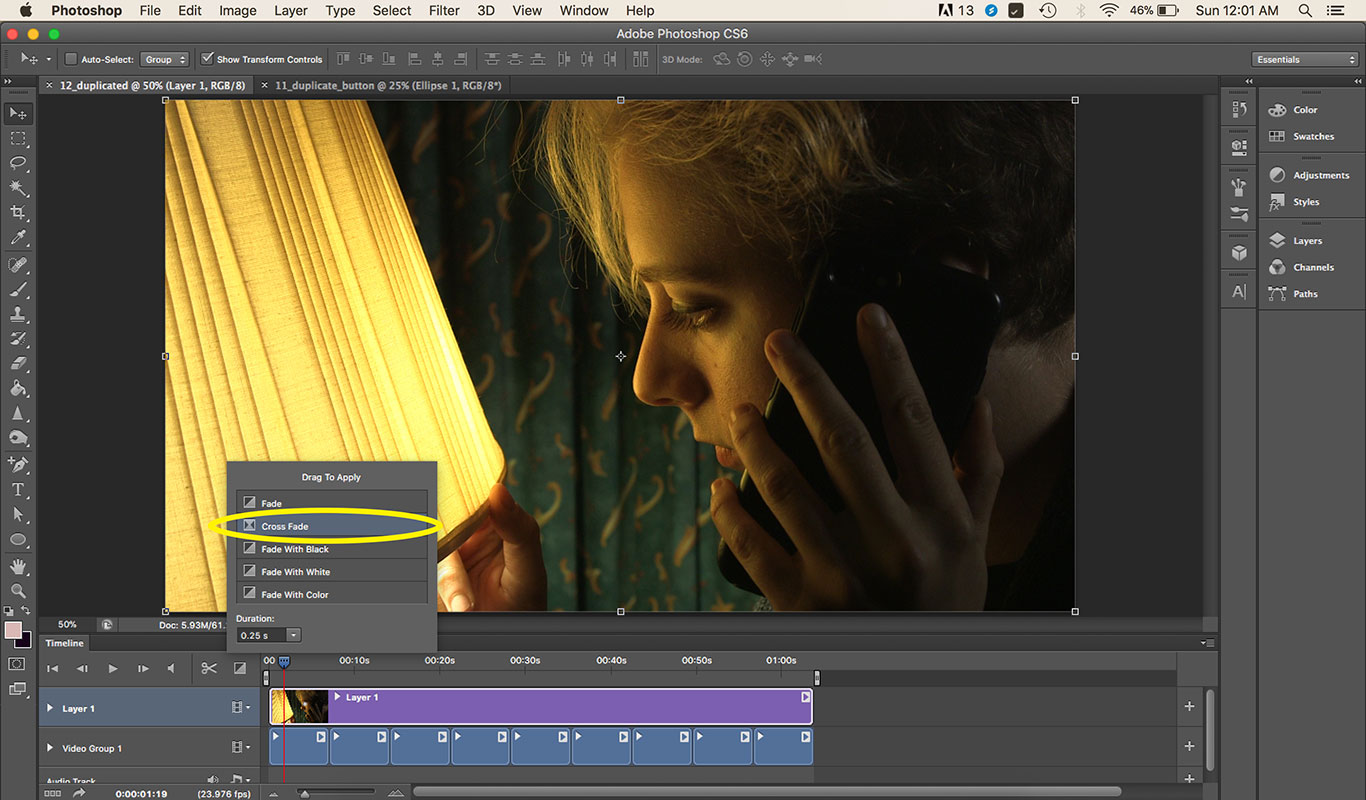Click the Change Screen Mode icon

coord(18,689)
